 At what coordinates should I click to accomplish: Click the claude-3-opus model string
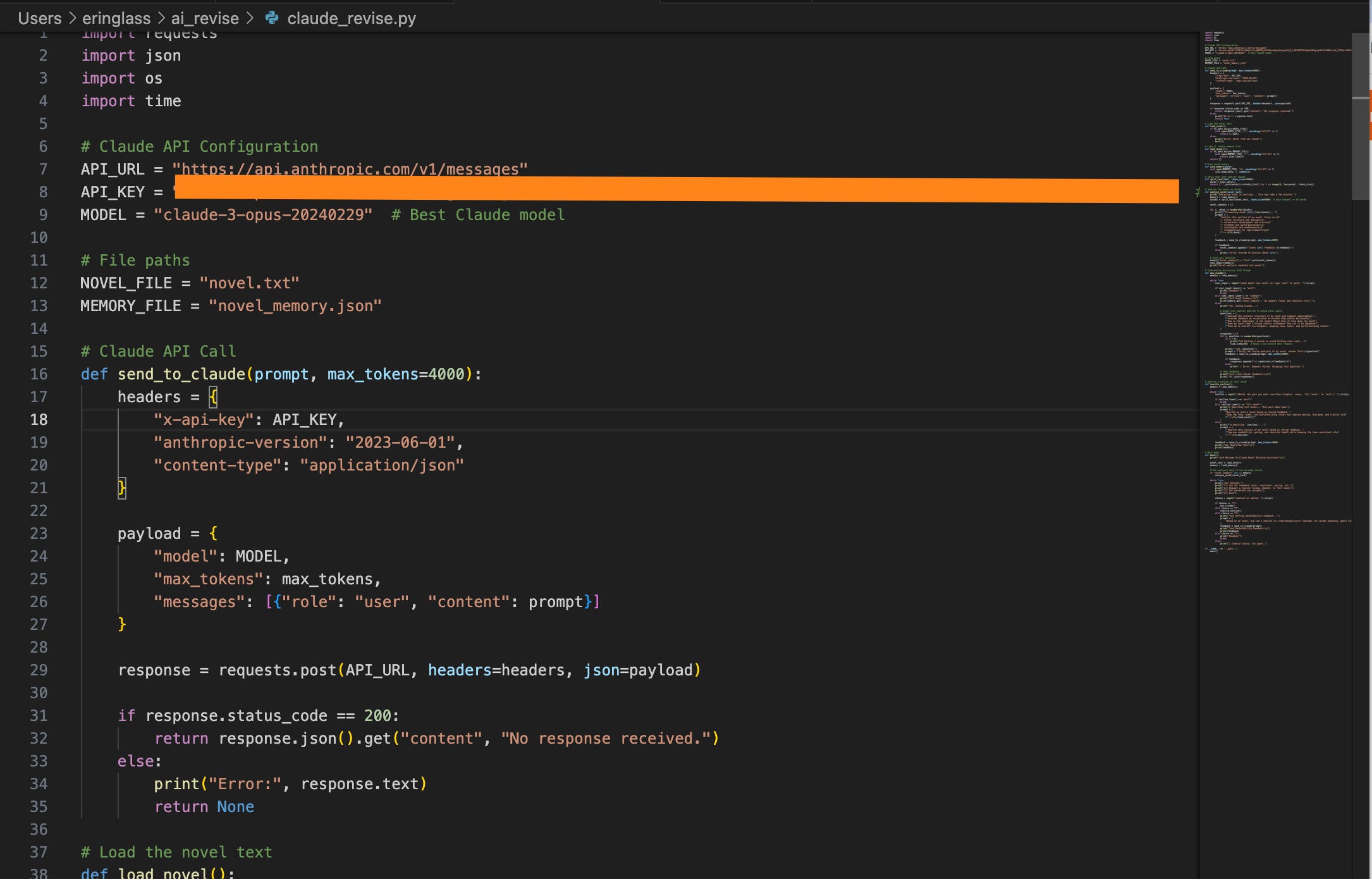[262, 214]
